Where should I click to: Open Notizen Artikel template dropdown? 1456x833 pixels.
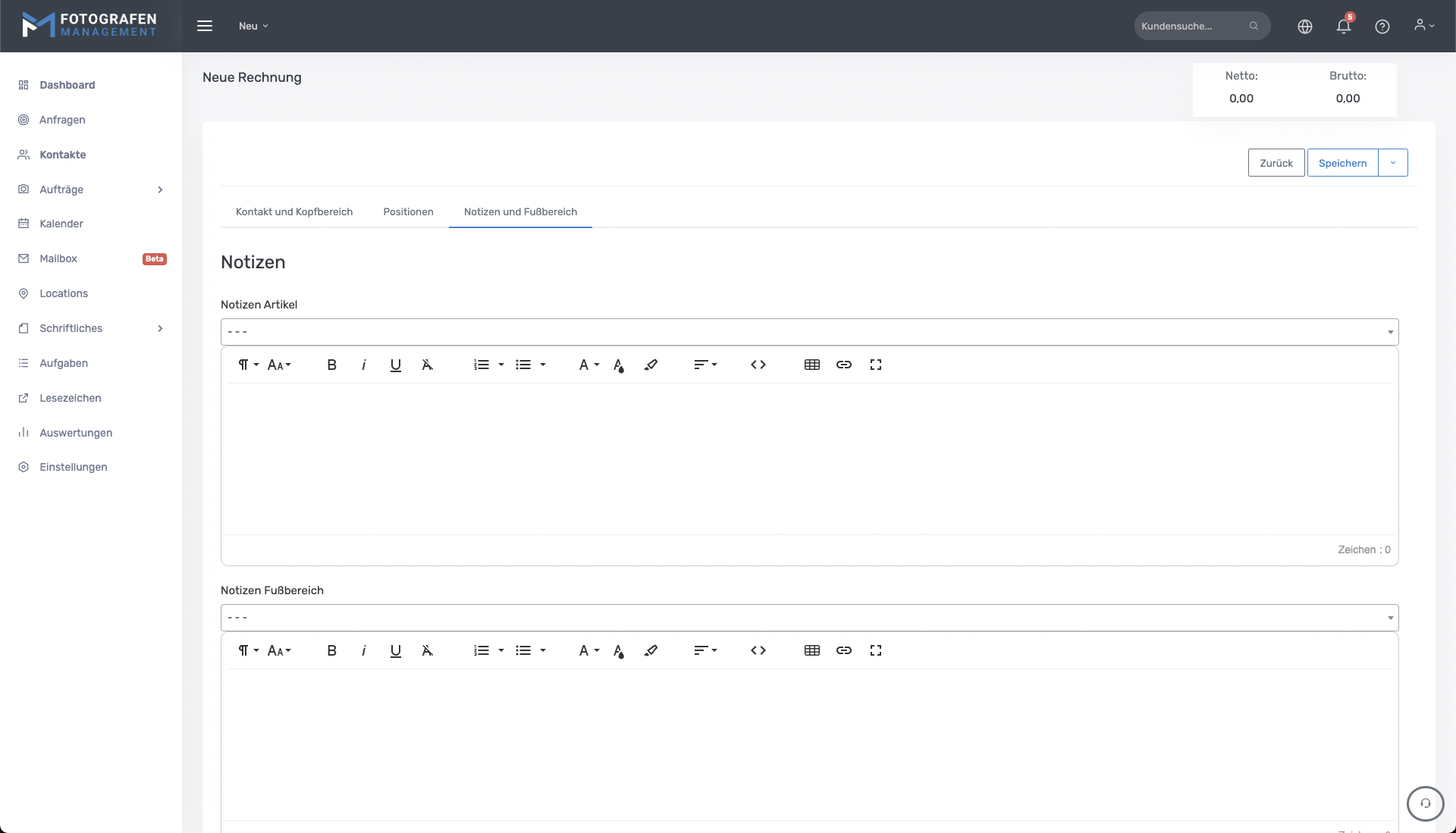(809, 332)
